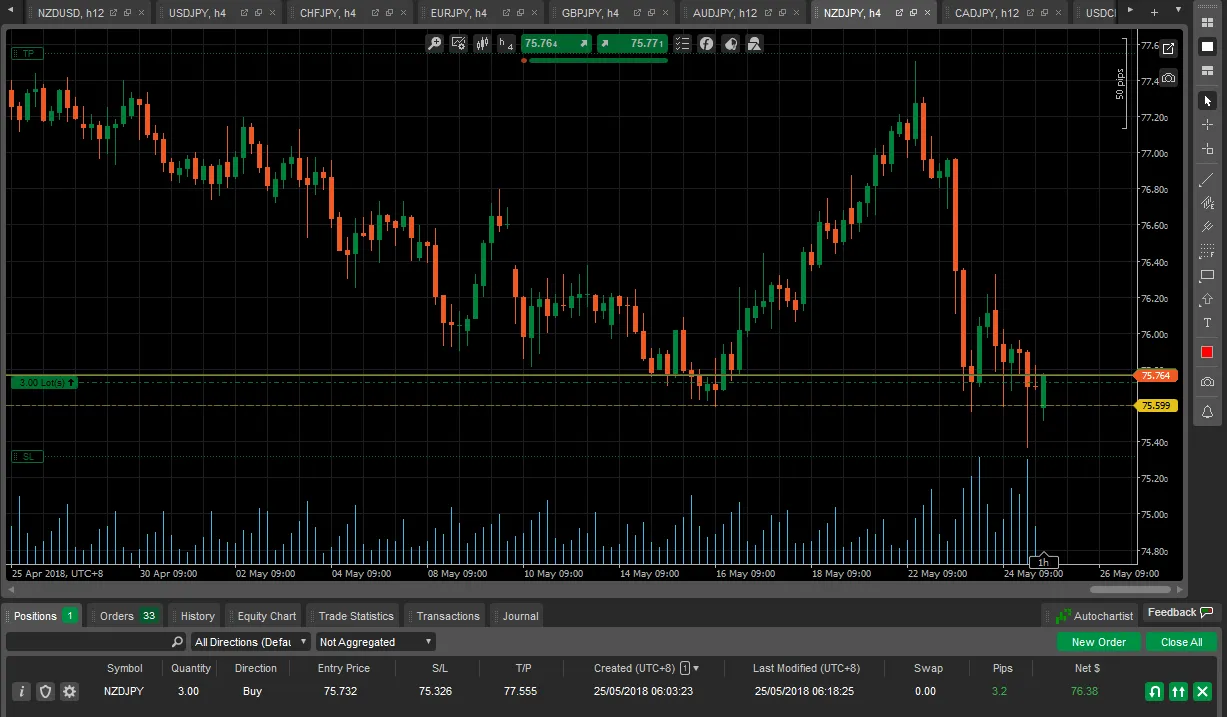Select the arrow icon drawing tool
1227x717 pixels.
click(x=1207, y=299)
